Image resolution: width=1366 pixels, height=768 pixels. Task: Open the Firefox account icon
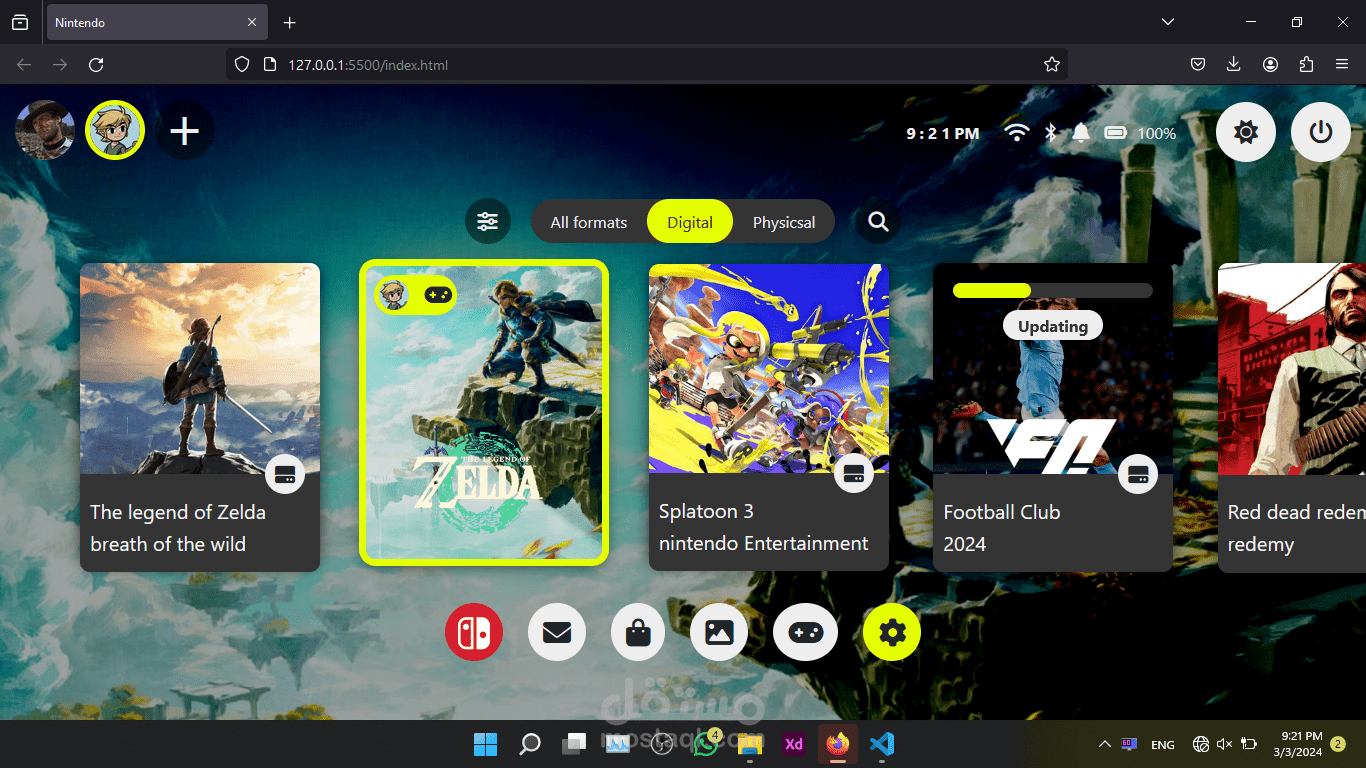(1270, 65)
